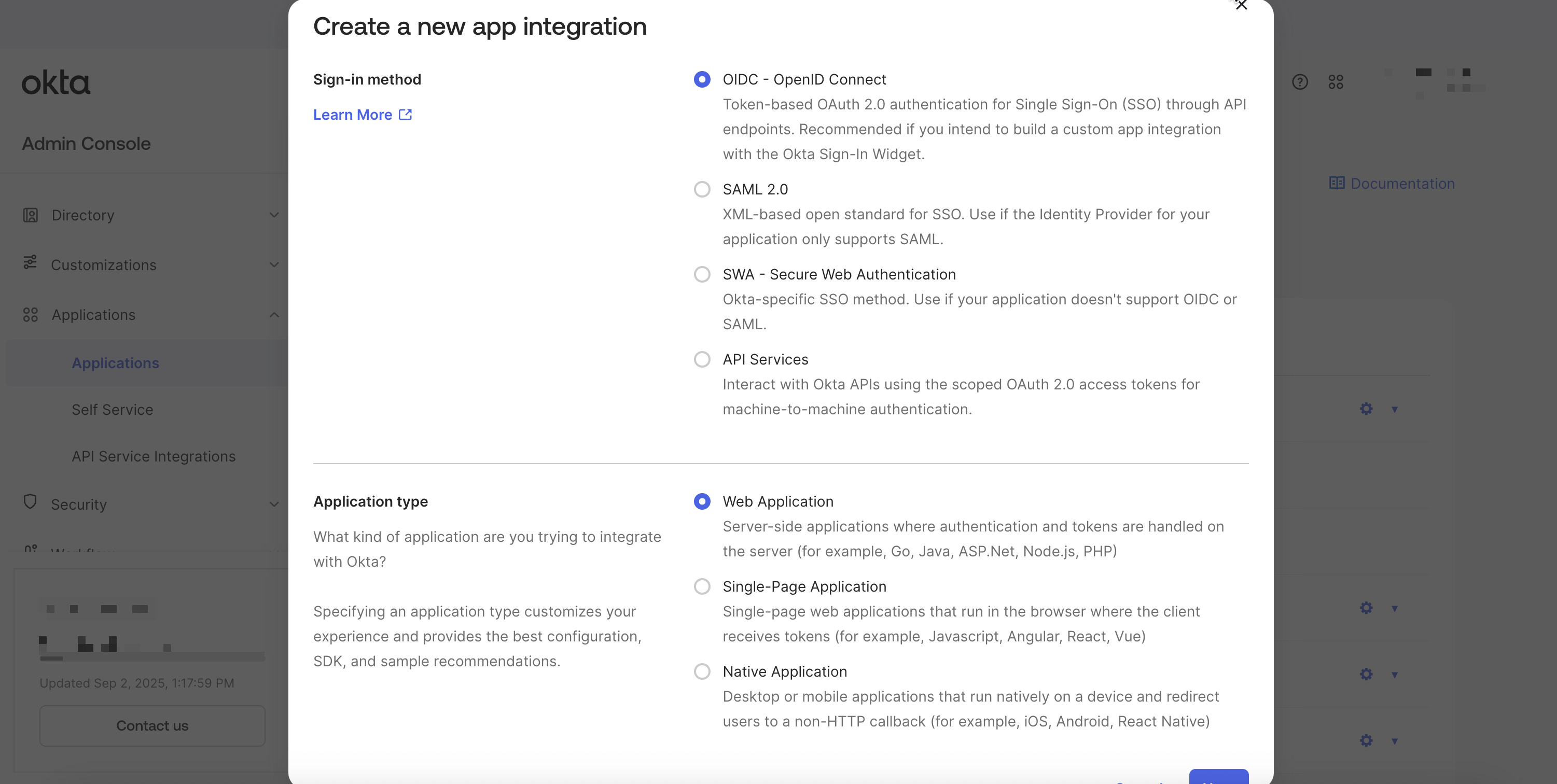
Task: Choose the Single-Page Application radio button
Action: [702, 586]
